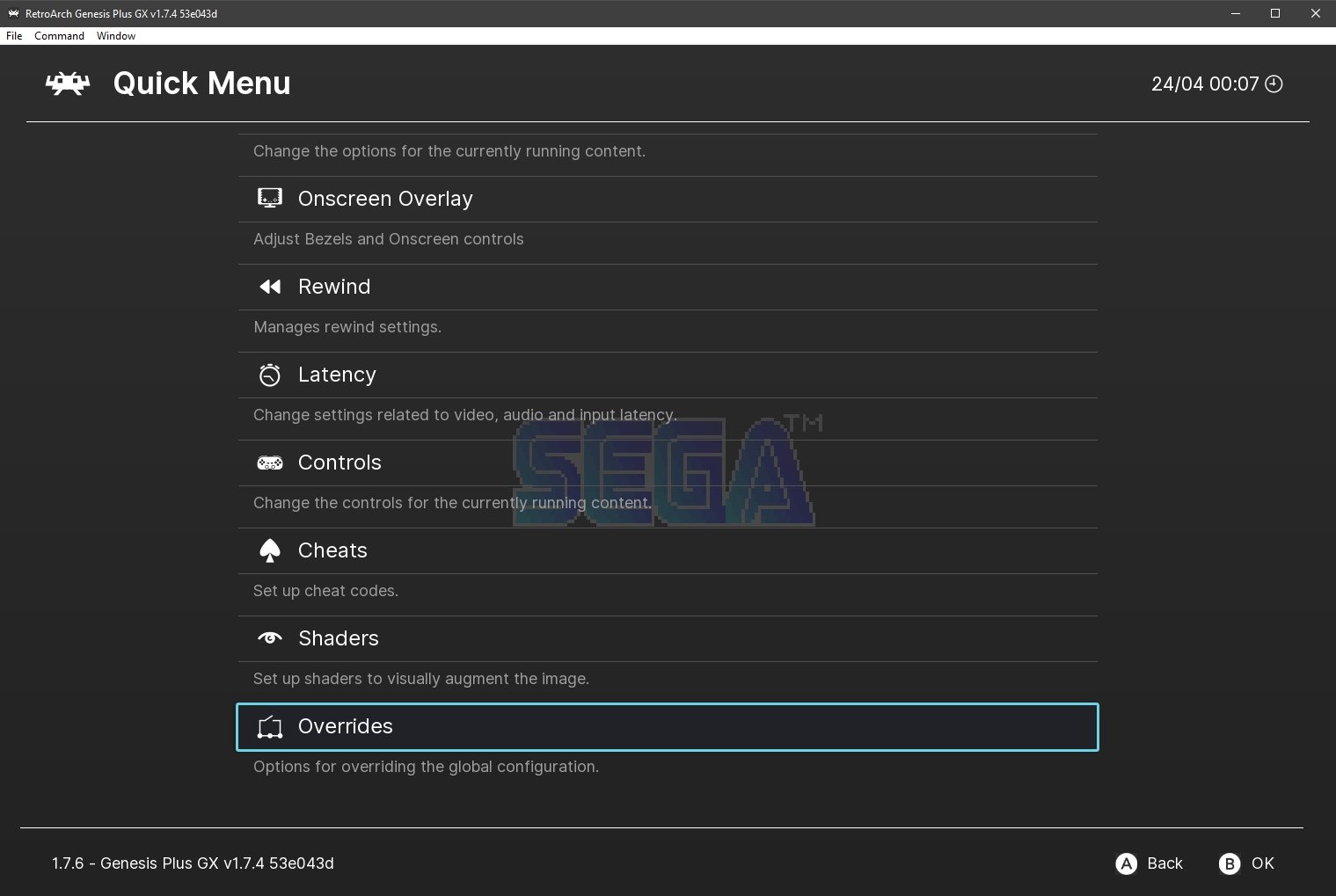Select the highlighted Overrides entry
The image size is (1336, 896).
point(668,727)
